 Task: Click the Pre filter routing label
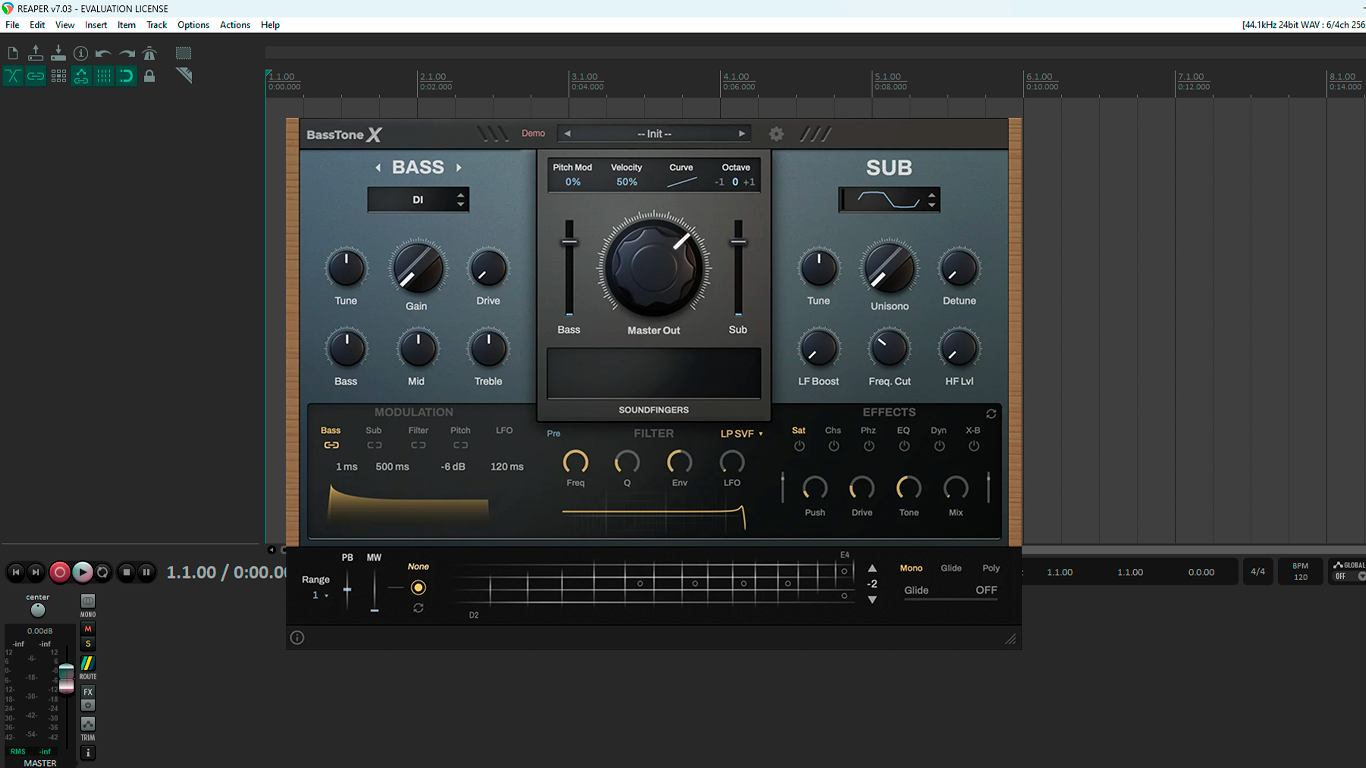coord(554,434)
